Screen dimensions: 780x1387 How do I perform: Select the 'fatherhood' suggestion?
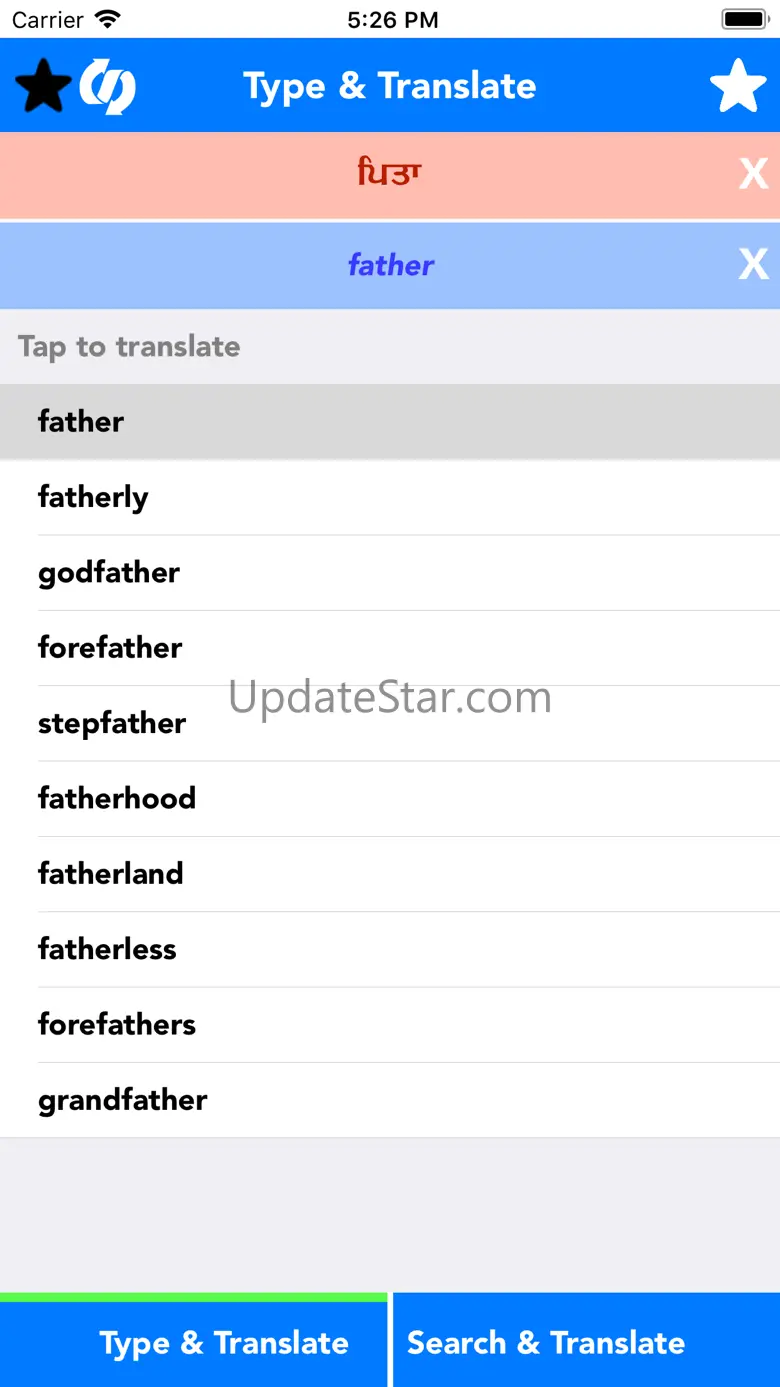pos(390,798)
